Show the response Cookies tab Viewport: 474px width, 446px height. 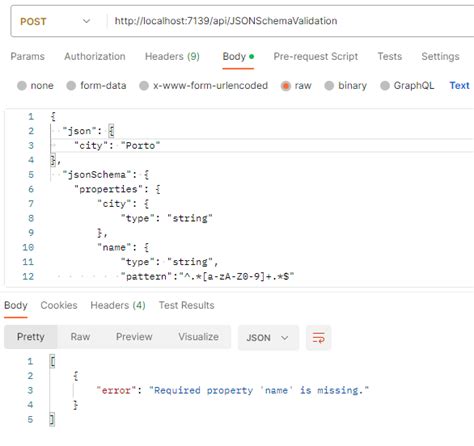[59, 305]
